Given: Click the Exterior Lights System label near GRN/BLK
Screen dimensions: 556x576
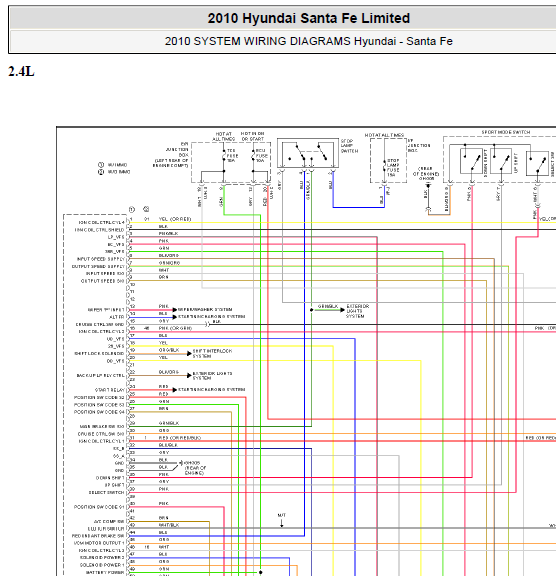Looking at the screenshot, I should click(358, 311).
